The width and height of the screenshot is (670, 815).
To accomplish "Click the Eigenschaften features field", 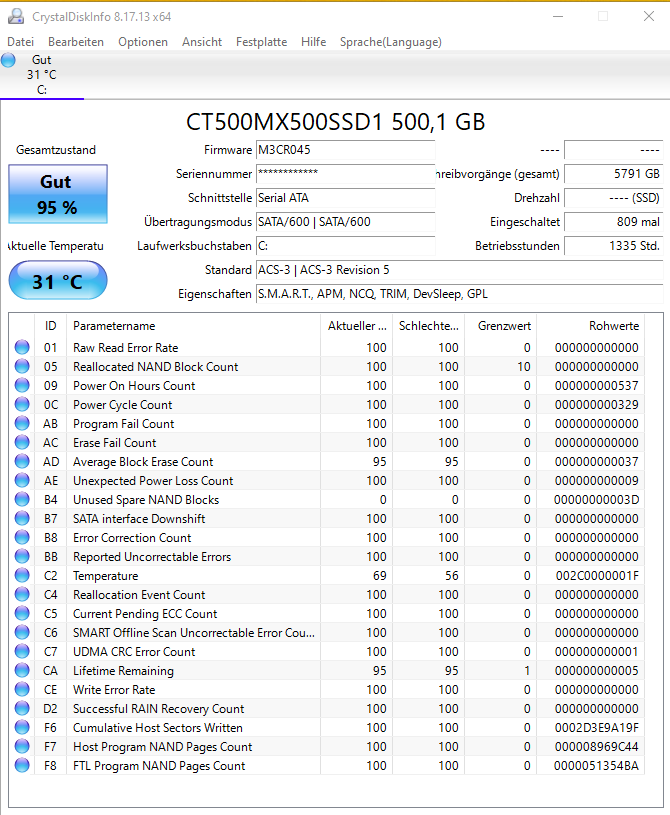I will pyautogui.click(x=459, y=294).
